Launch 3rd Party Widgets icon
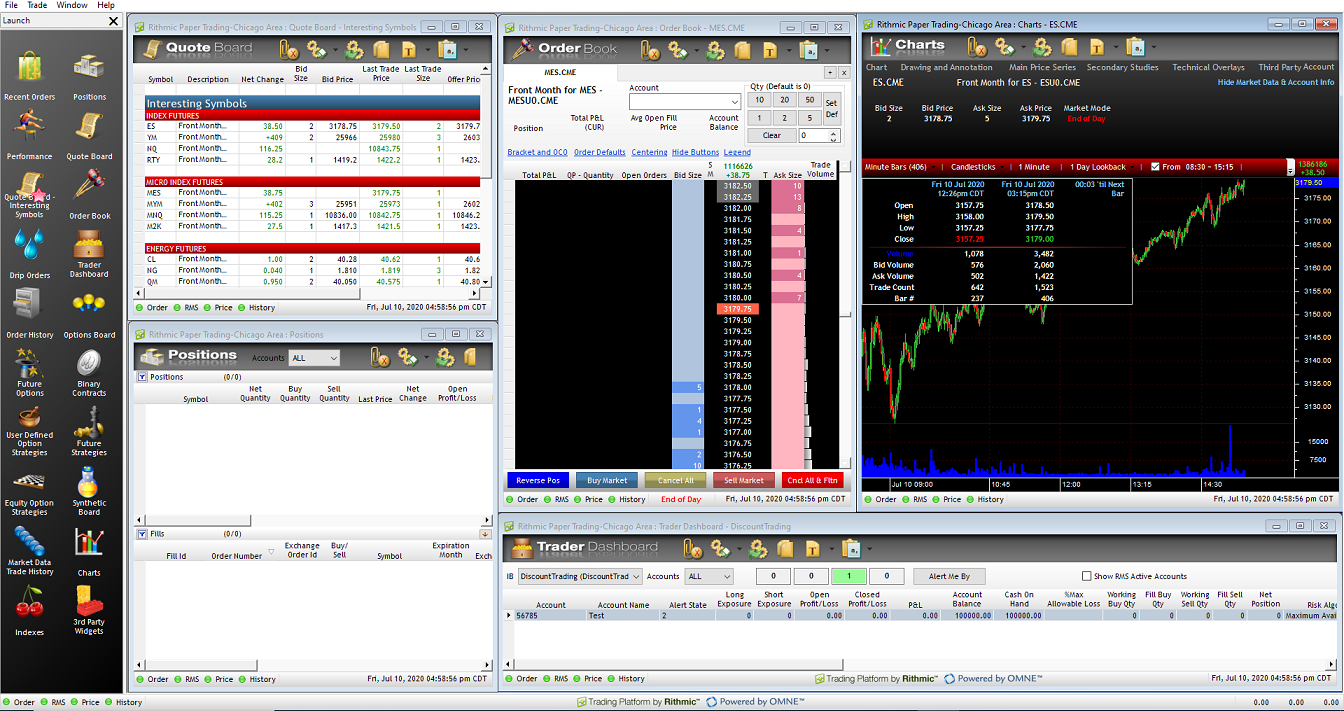1344x711 pixels. coord(89,601)
